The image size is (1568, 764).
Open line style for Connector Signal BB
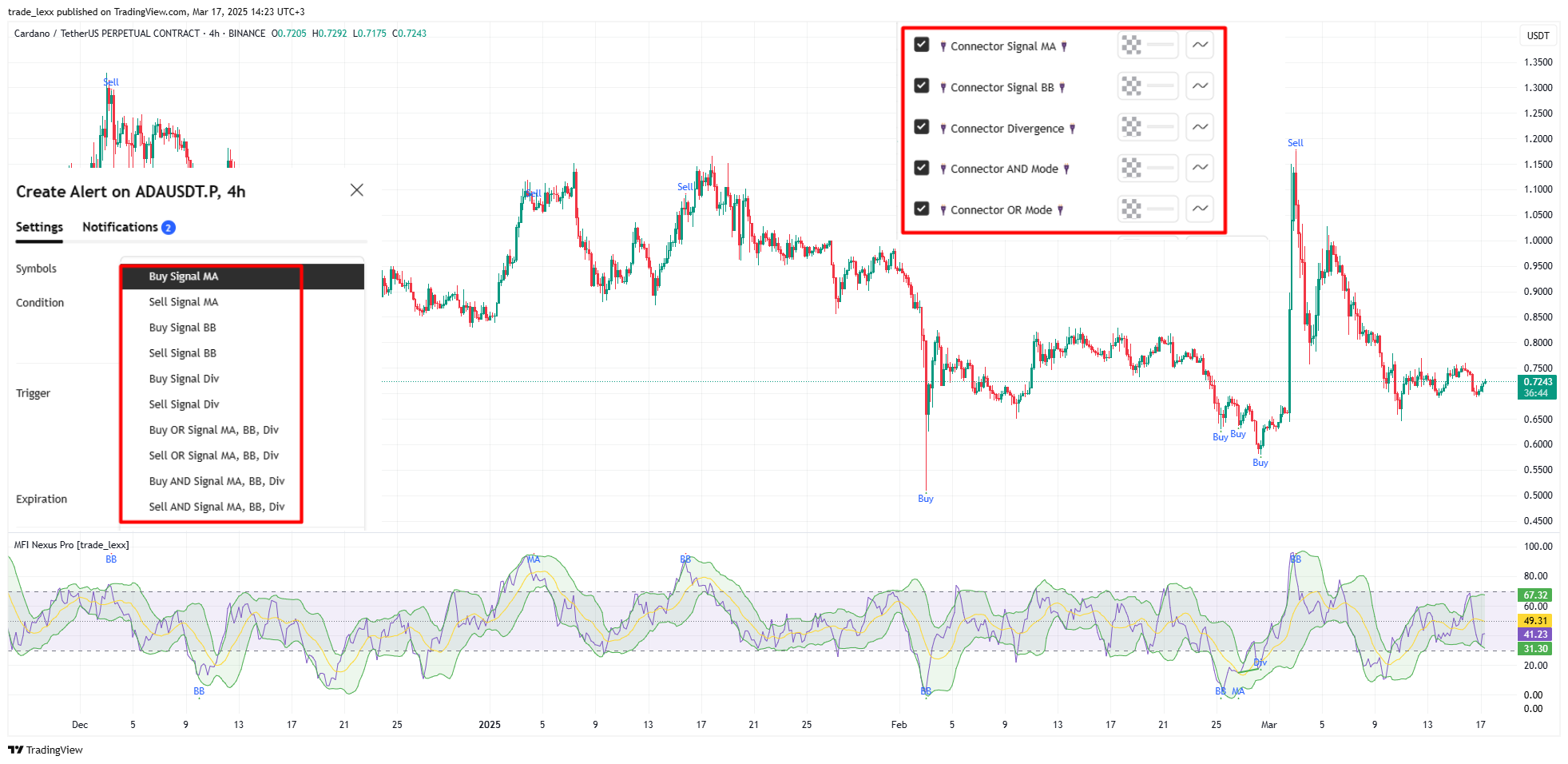(x=1200, y=86)
